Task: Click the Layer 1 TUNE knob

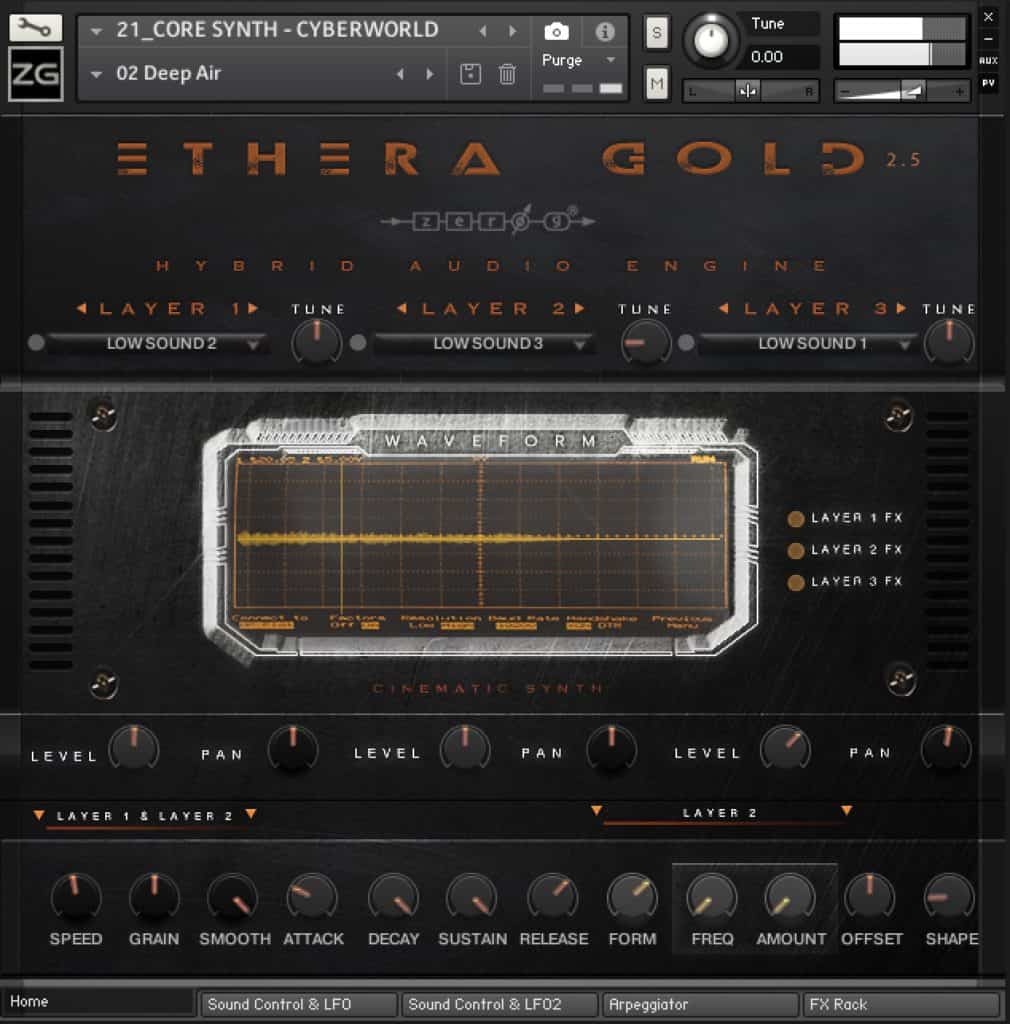Action: [317, 342]
